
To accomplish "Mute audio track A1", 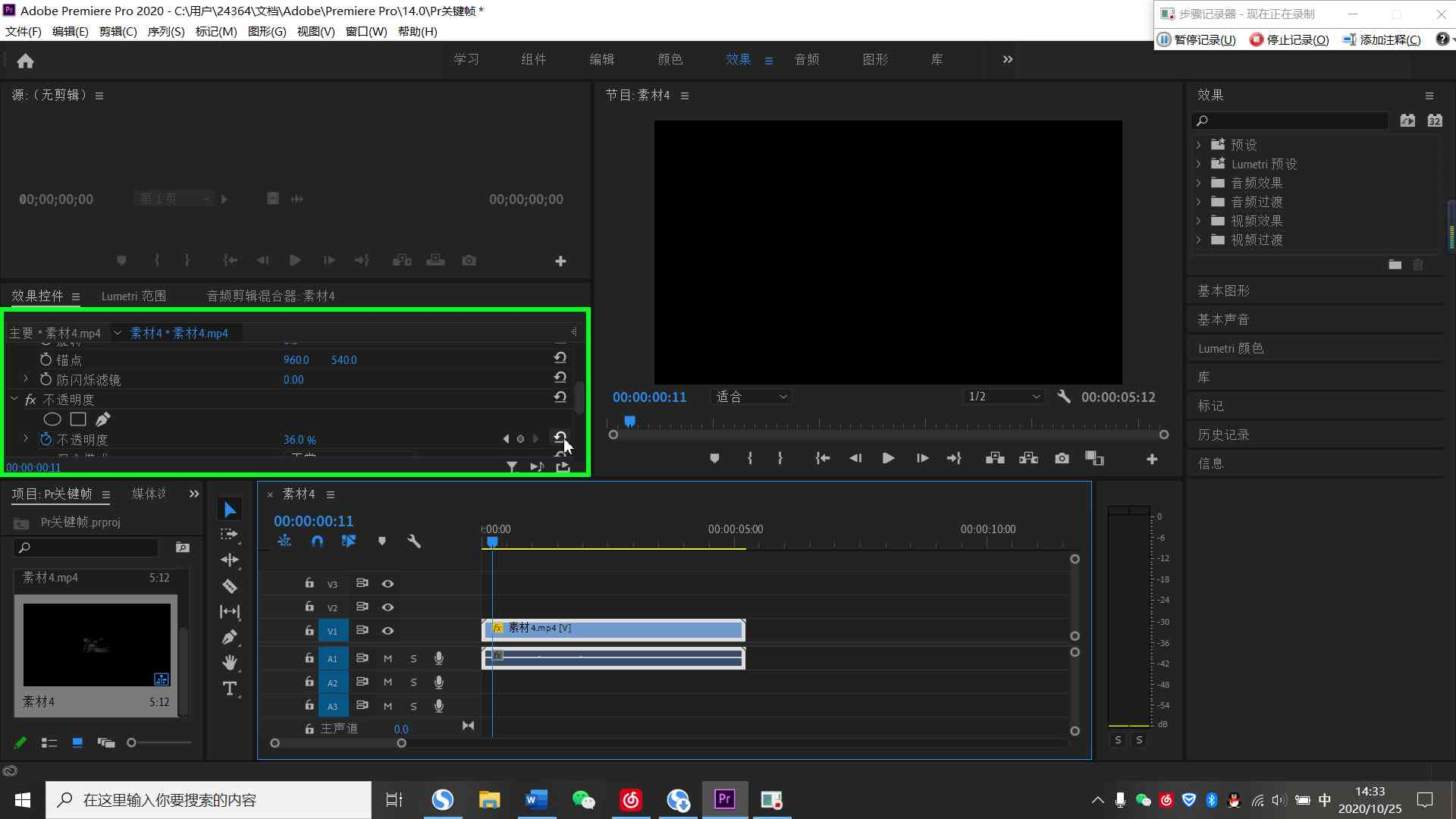I will pos(388,659).
